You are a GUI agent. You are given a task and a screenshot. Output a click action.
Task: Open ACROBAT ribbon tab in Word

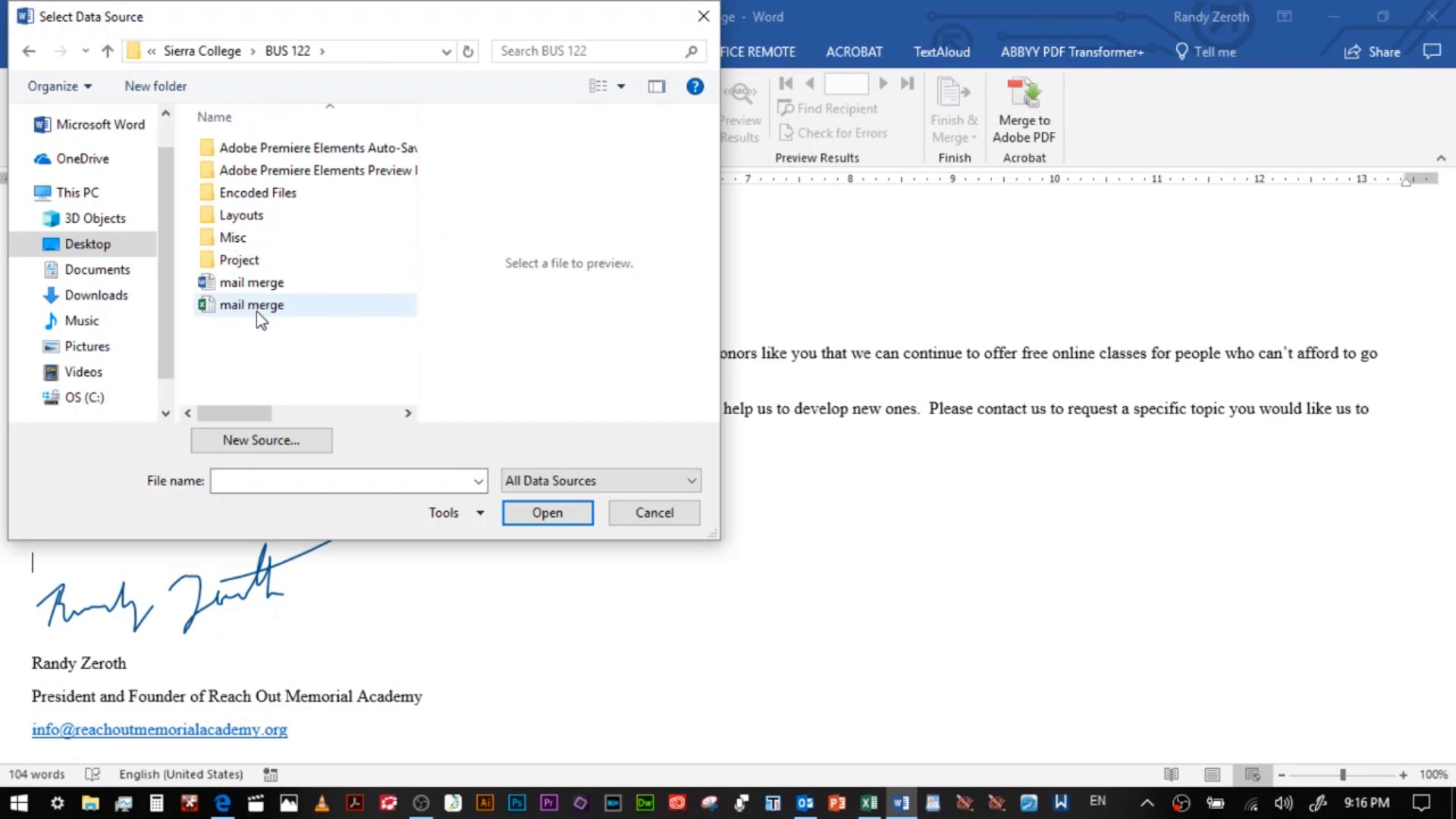[x=854, y=52]
